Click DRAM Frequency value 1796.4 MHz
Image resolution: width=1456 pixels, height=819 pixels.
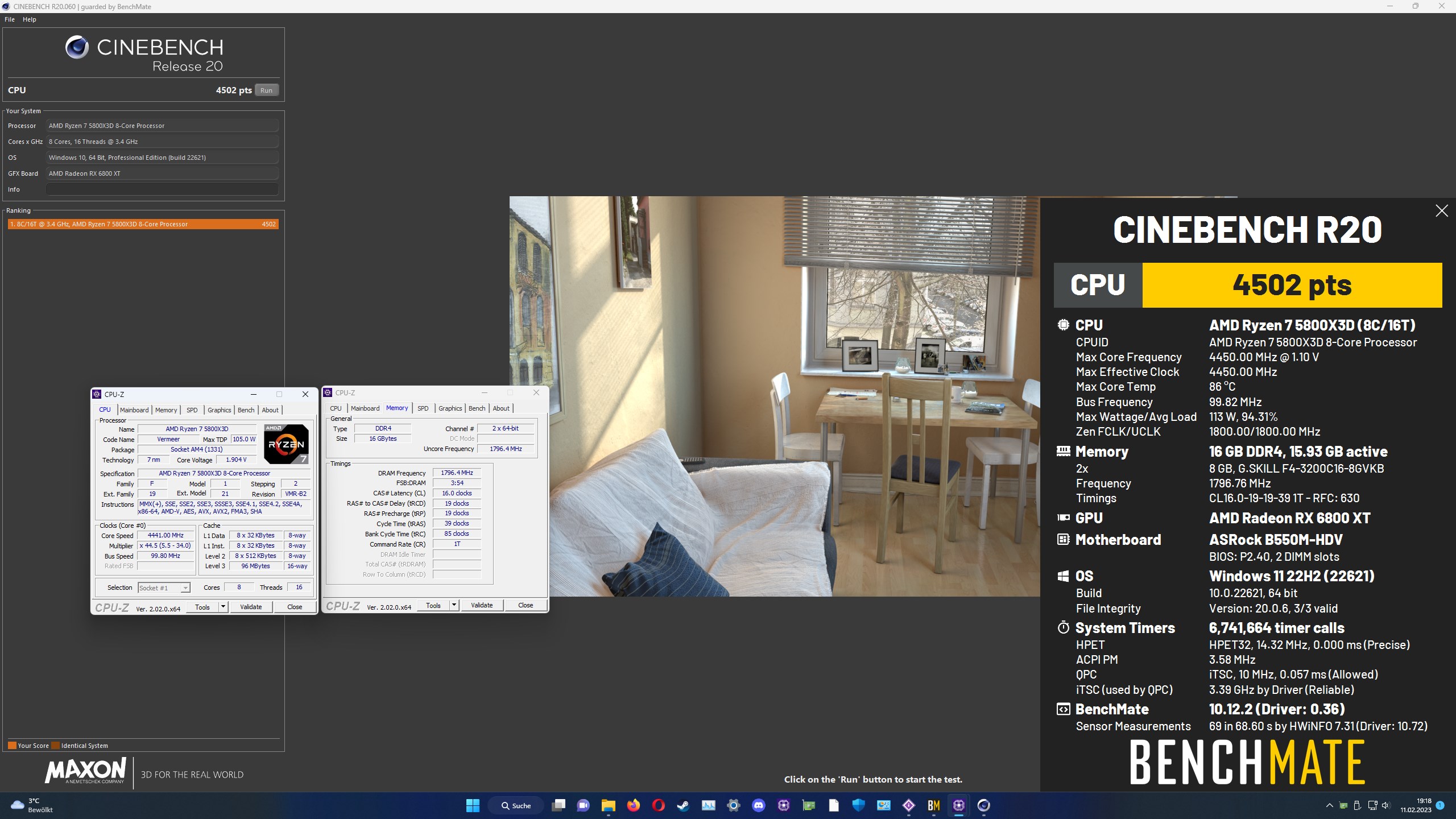tap(457, 473)
